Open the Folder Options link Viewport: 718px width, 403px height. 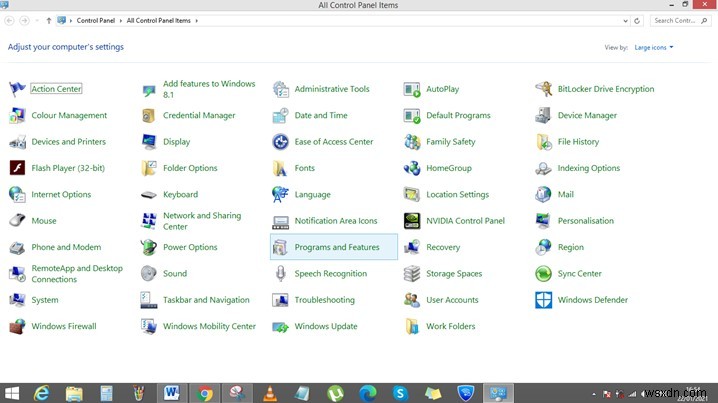point(190,168)
